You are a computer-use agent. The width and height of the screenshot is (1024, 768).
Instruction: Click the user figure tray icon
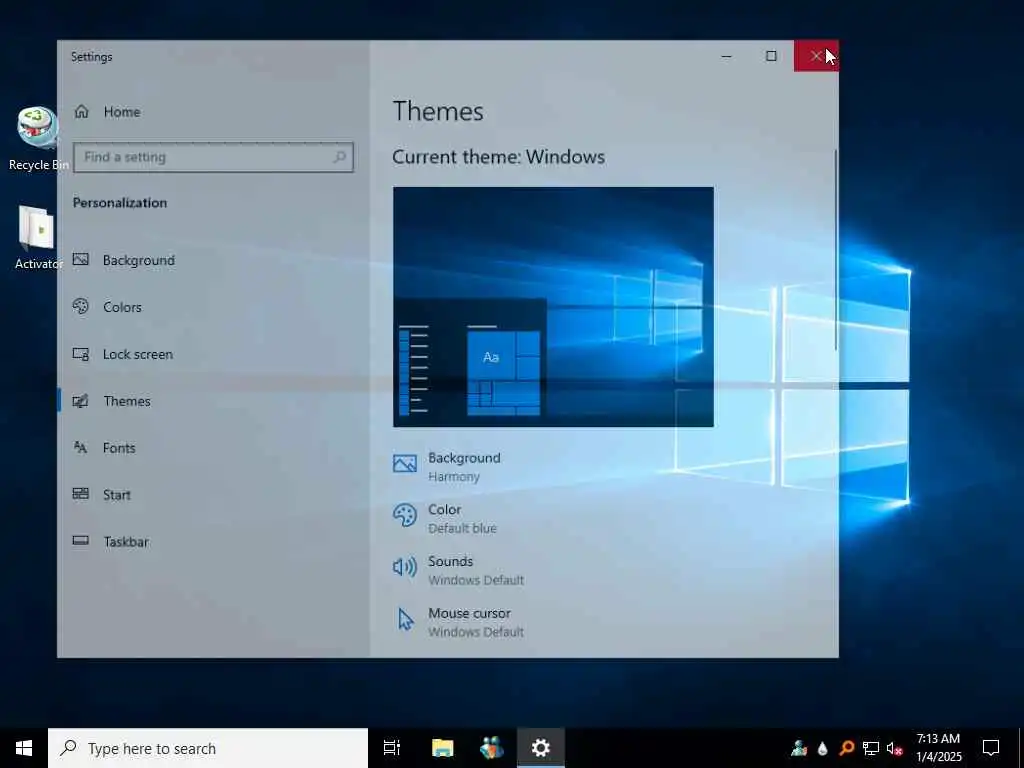click(799, 748)
